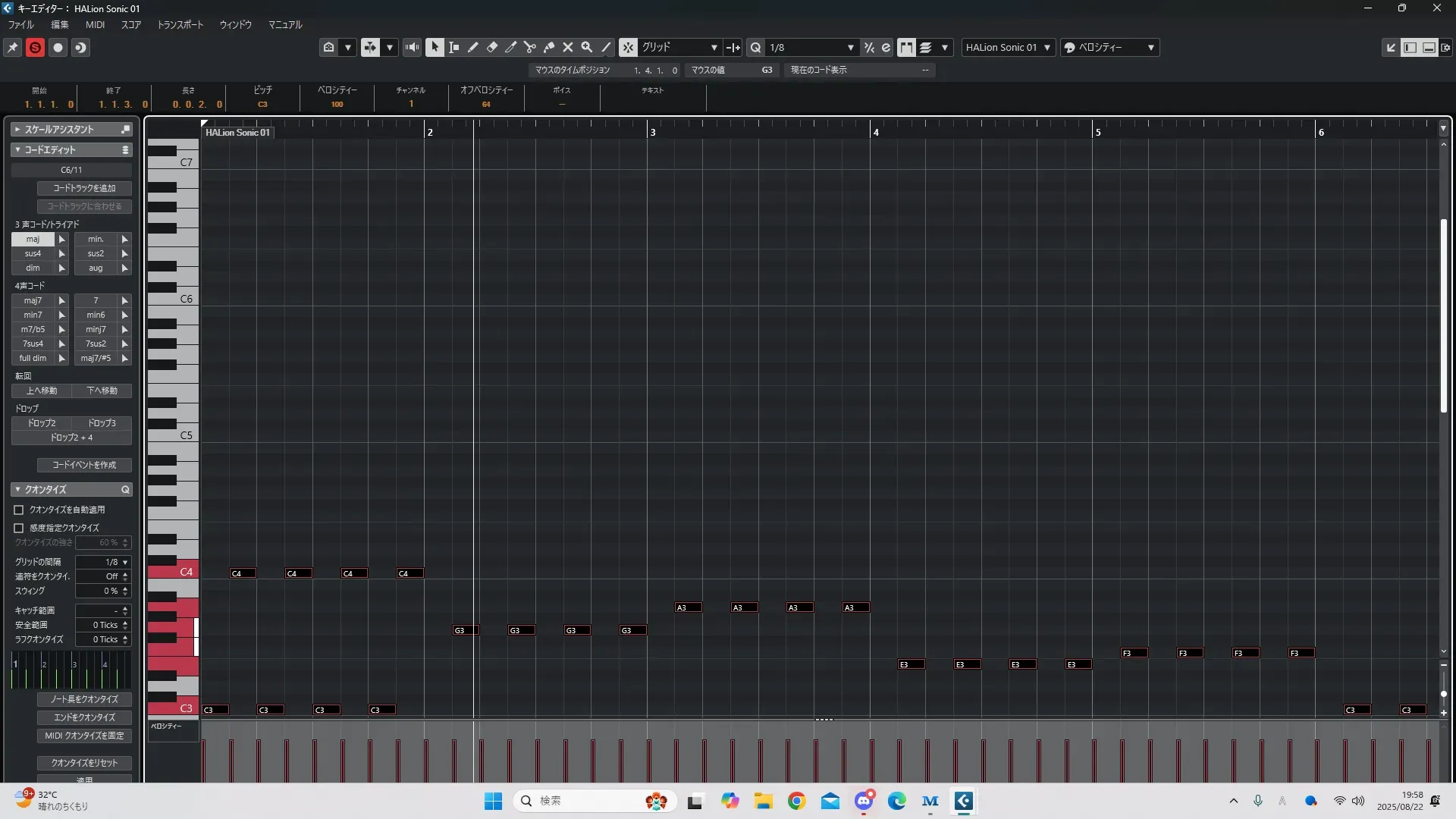Toggle Snap on/off button

click(x=628, y=47)
